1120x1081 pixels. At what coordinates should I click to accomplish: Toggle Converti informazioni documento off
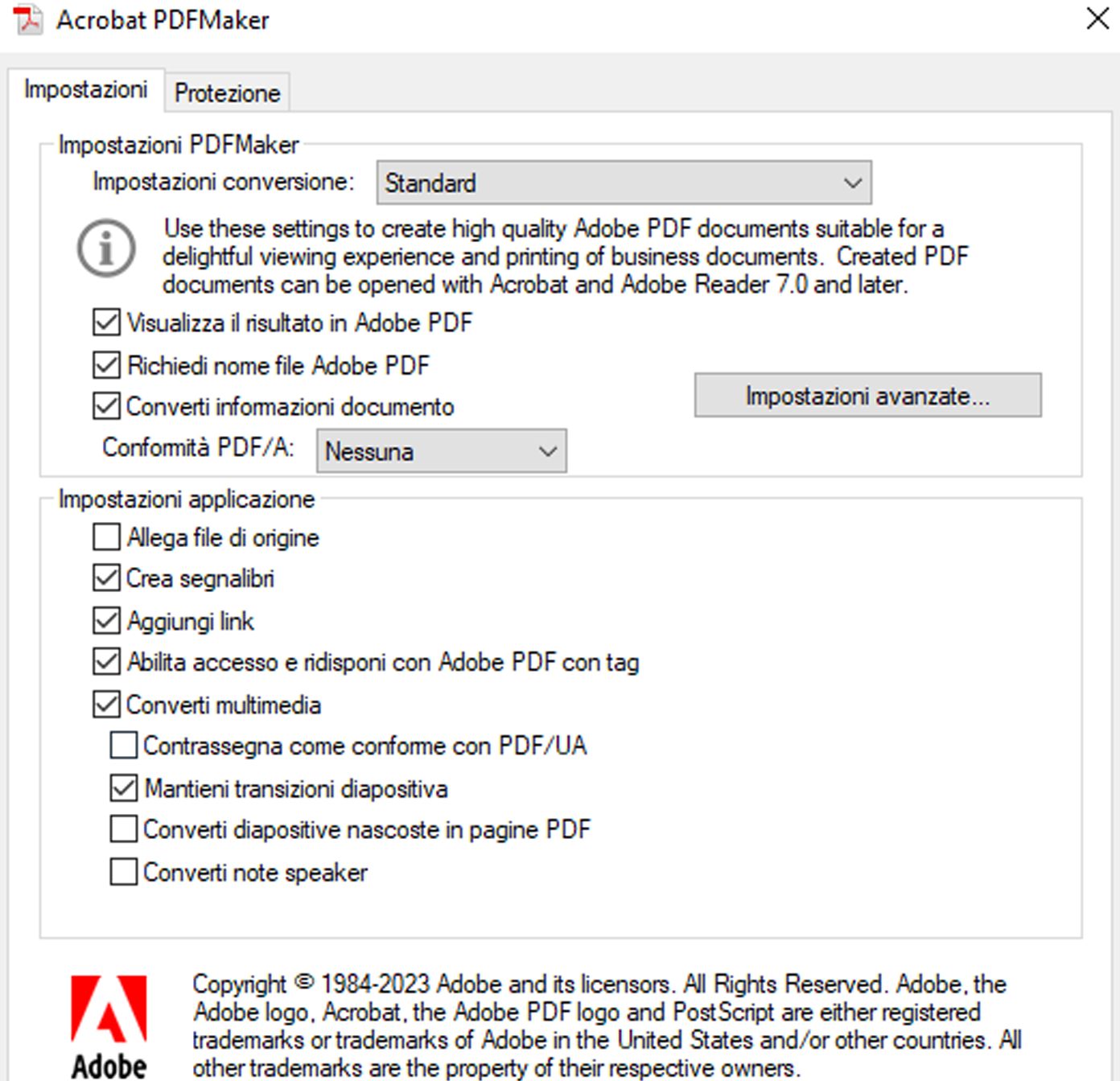pos(105,406)
